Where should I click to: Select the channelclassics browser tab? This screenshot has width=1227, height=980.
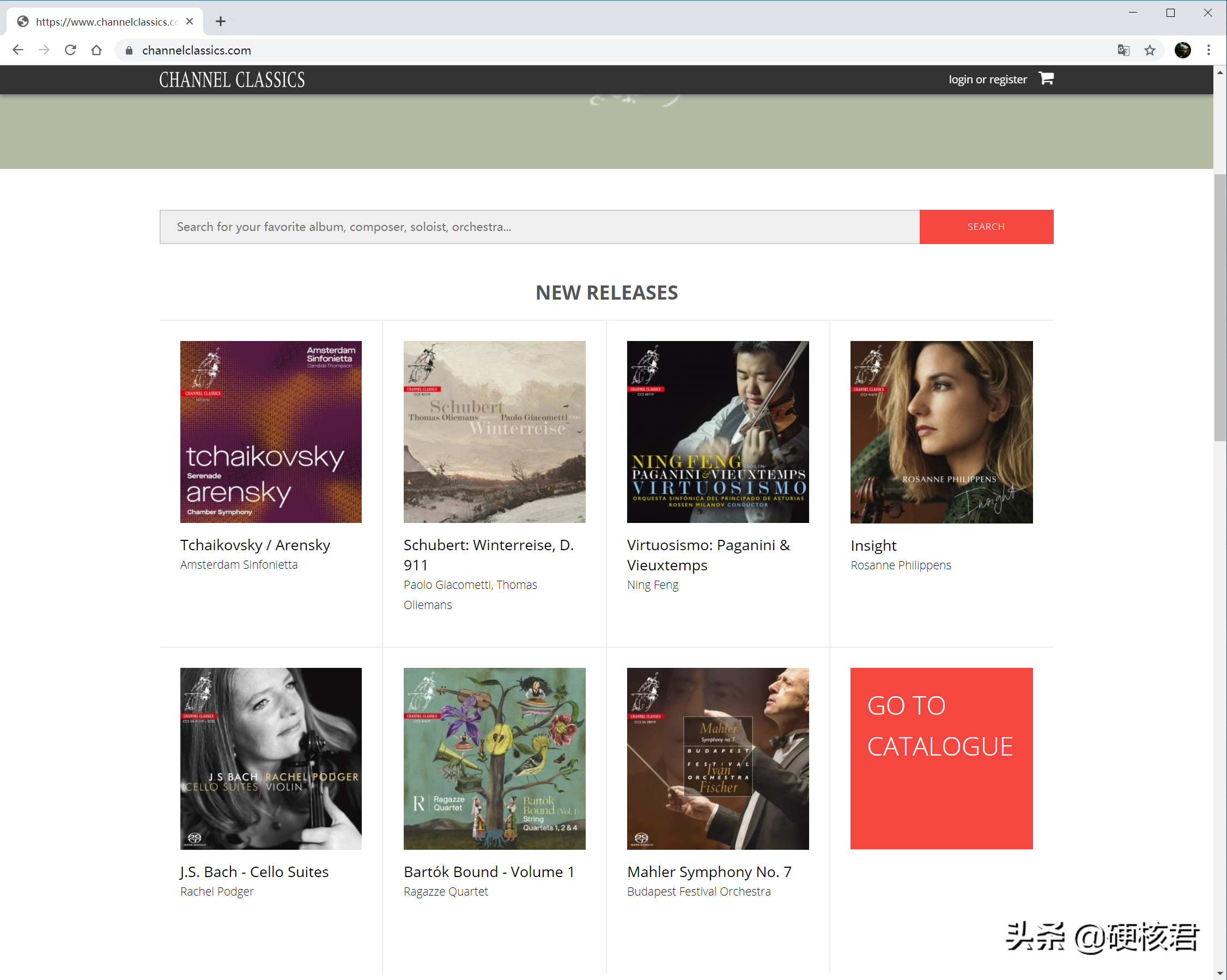tap(105, 22)
